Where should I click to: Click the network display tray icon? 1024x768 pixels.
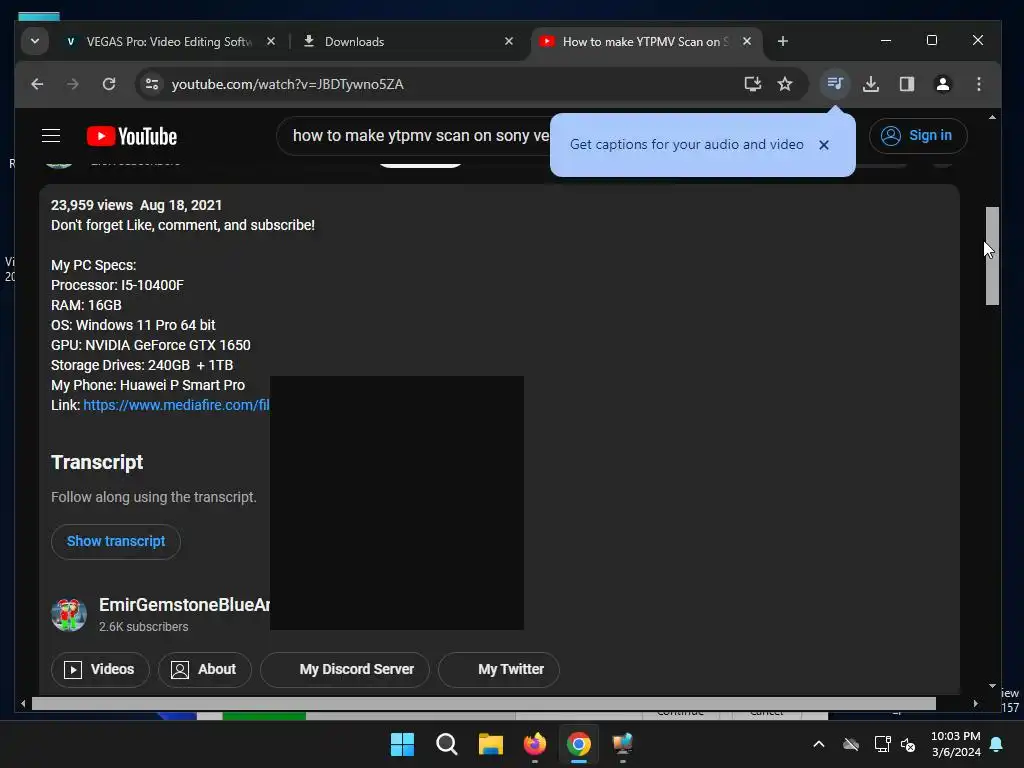pyautogui.click(x=882, y=744)
